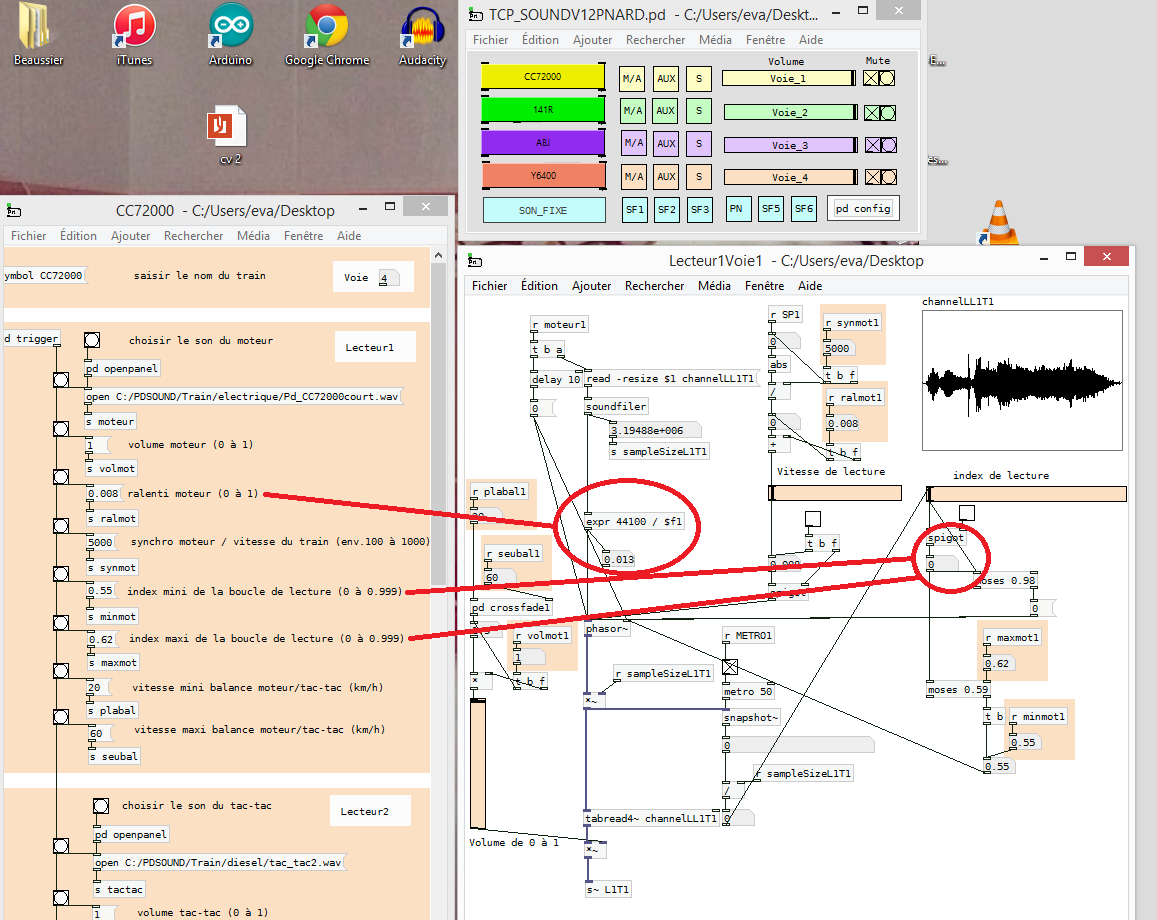Open Fenêtre menu in TCP_SOUNDV12PNARD window
This screenshot has width=1157, height=920.
765,40
